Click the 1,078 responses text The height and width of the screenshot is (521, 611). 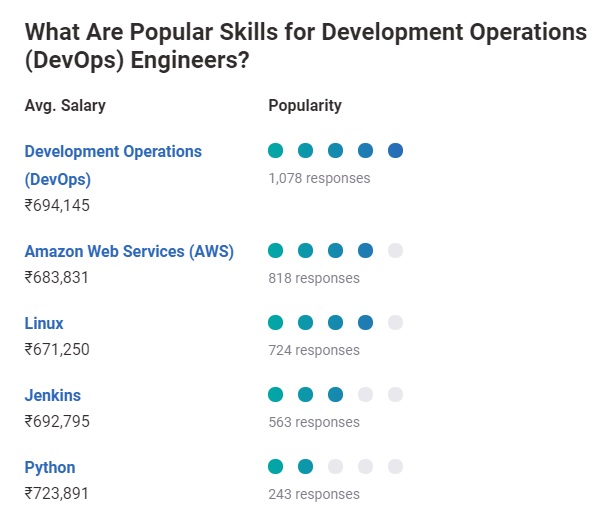(319, 178)
